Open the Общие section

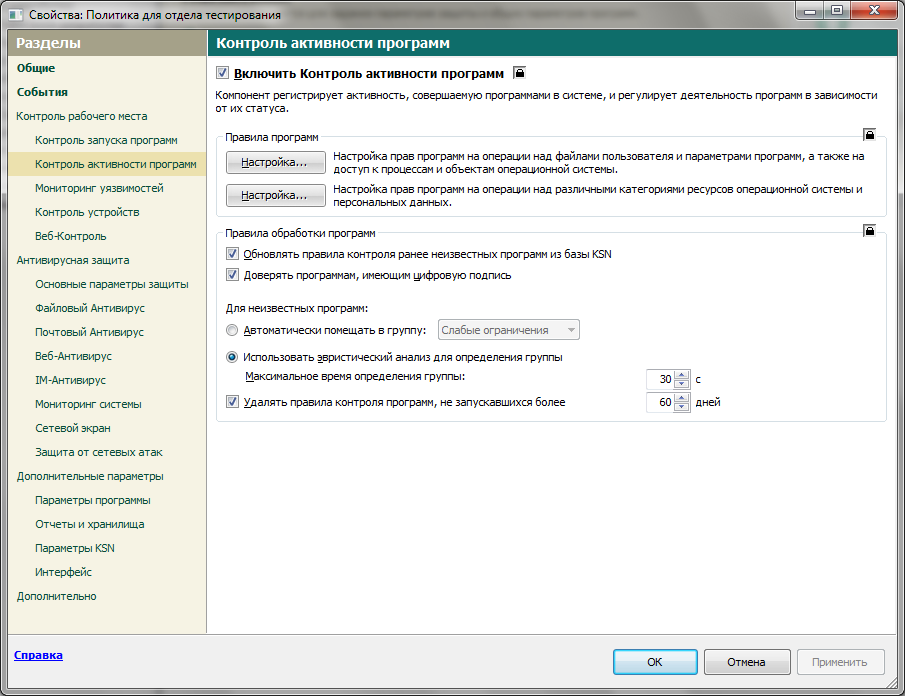(36, 68)
